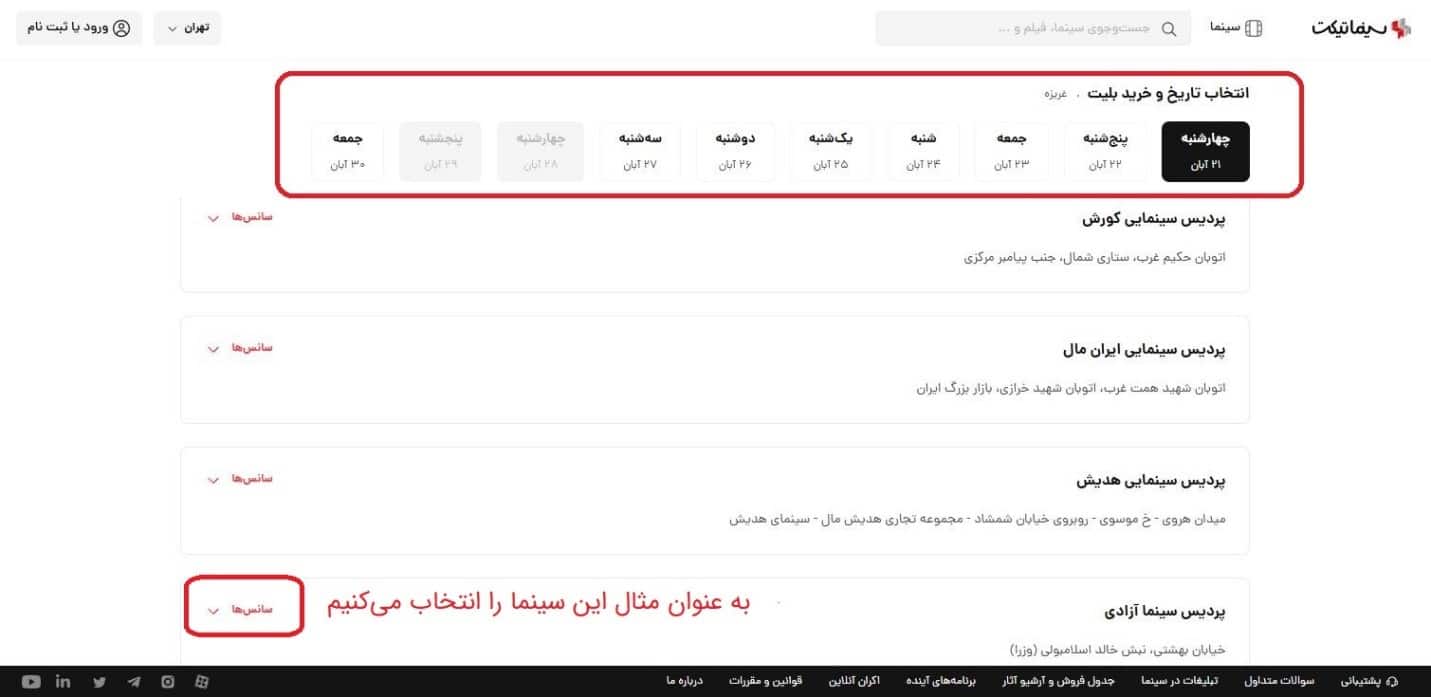This screenshot has height=697, width=1431.
Task: Select the چهارشنبه ۲۱ آبان date tab
Action: 1205,152
